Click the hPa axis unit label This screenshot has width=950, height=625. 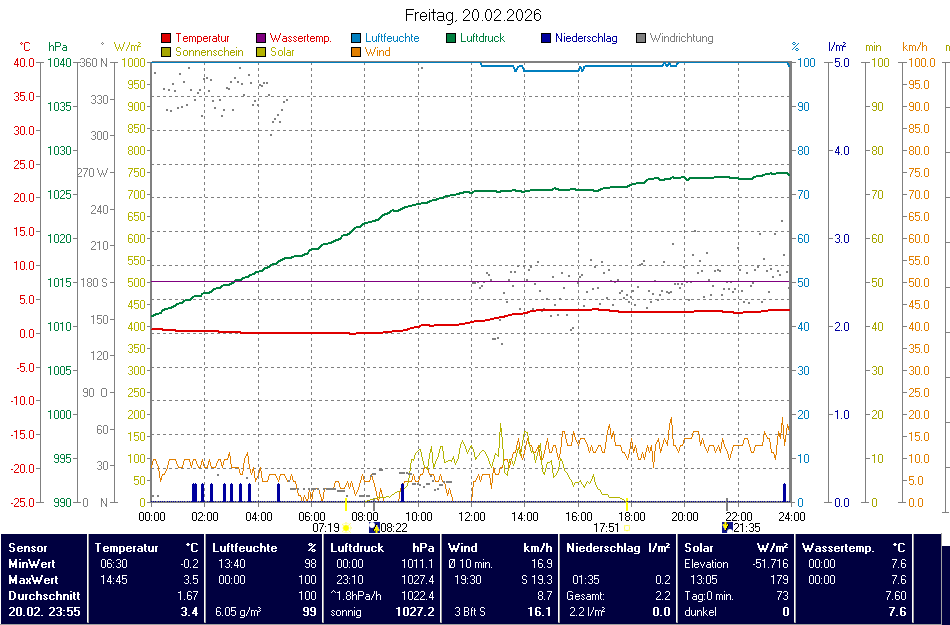point(58,47)
